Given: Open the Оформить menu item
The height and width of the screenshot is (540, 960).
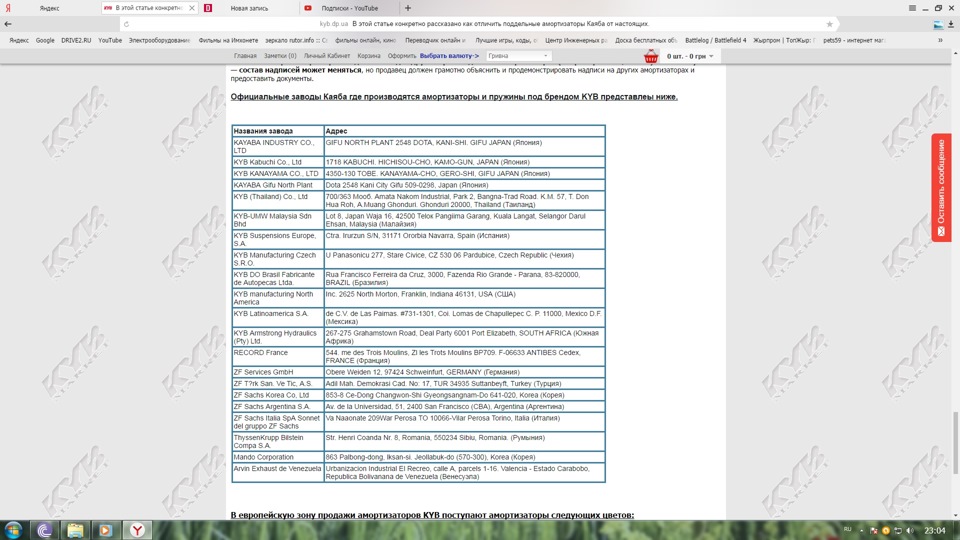Looking at the screenshot, I should 402,56.
